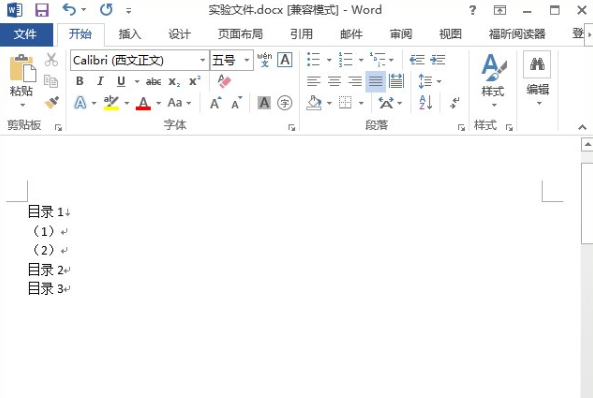Click the 粘贴 paste button
The width and height of the screenshot is (593, 398).
(22, 75)
